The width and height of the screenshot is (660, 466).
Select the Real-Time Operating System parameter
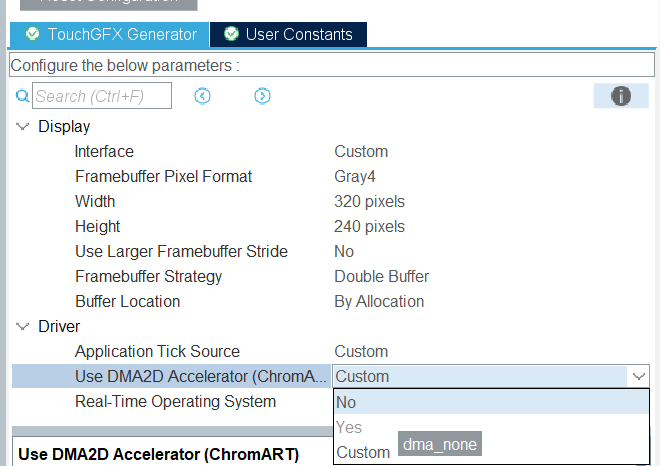click(175, 402)
